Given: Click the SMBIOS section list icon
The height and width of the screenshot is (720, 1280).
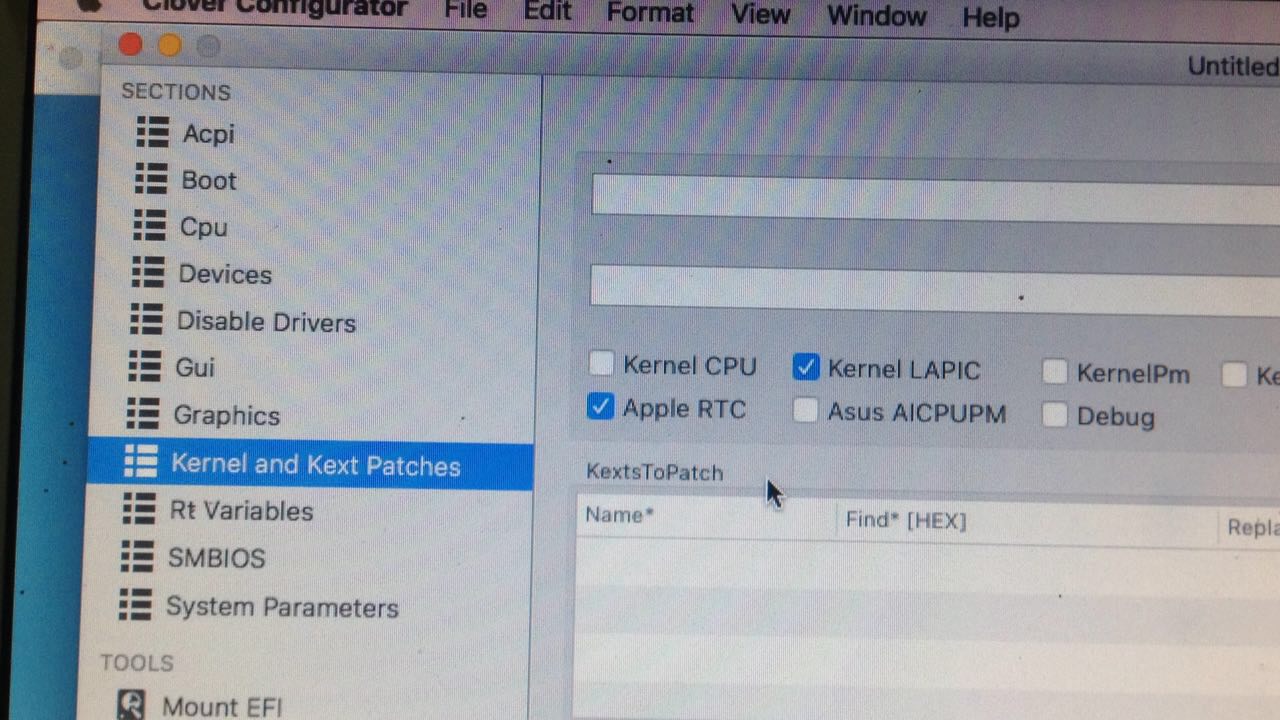Looking at the screenshot, I should (x=137, y=556).
